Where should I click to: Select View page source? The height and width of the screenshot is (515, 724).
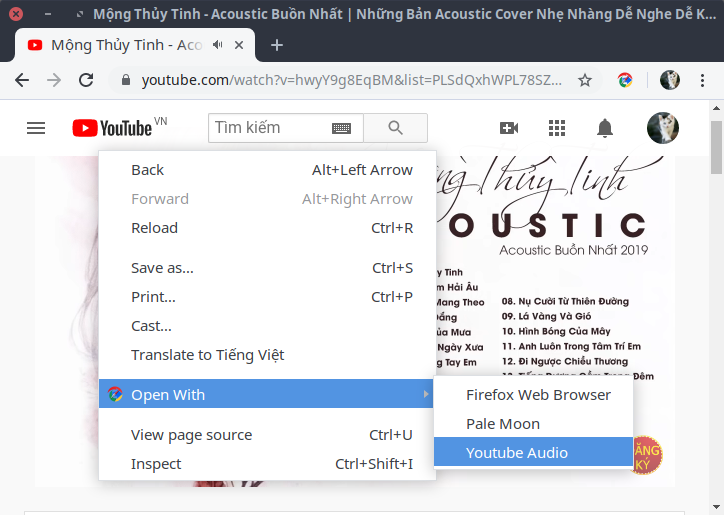[x=267, y=435]
